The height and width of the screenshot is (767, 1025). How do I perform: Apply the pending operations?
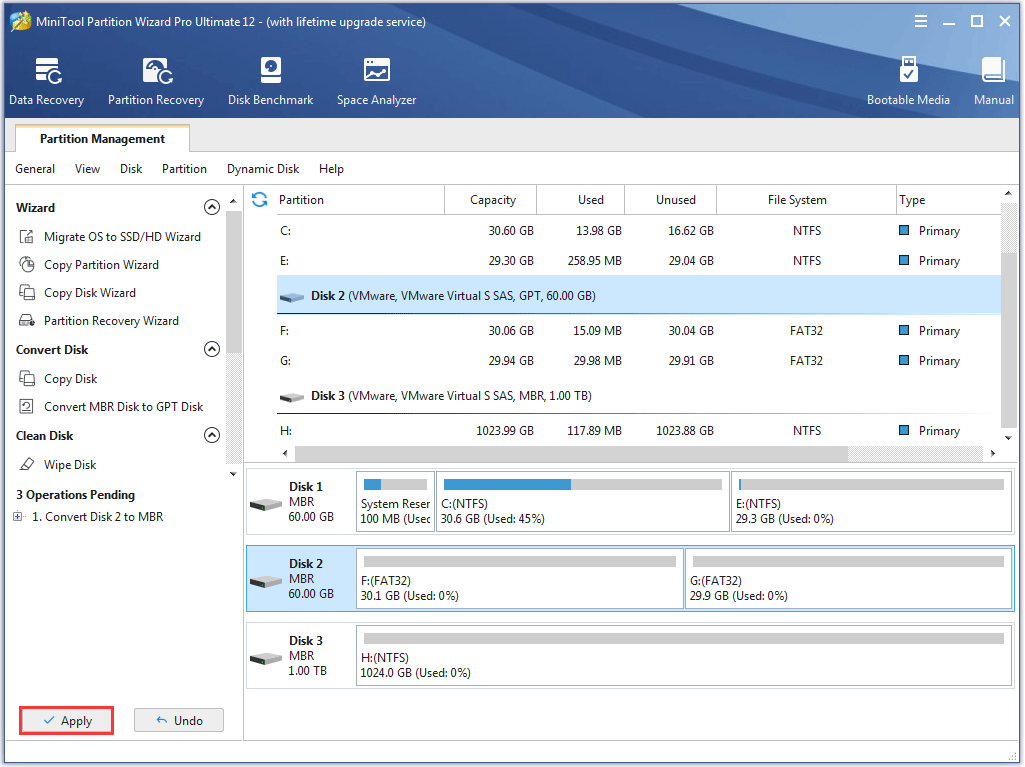pyautogui.click(x=66, y=720)
